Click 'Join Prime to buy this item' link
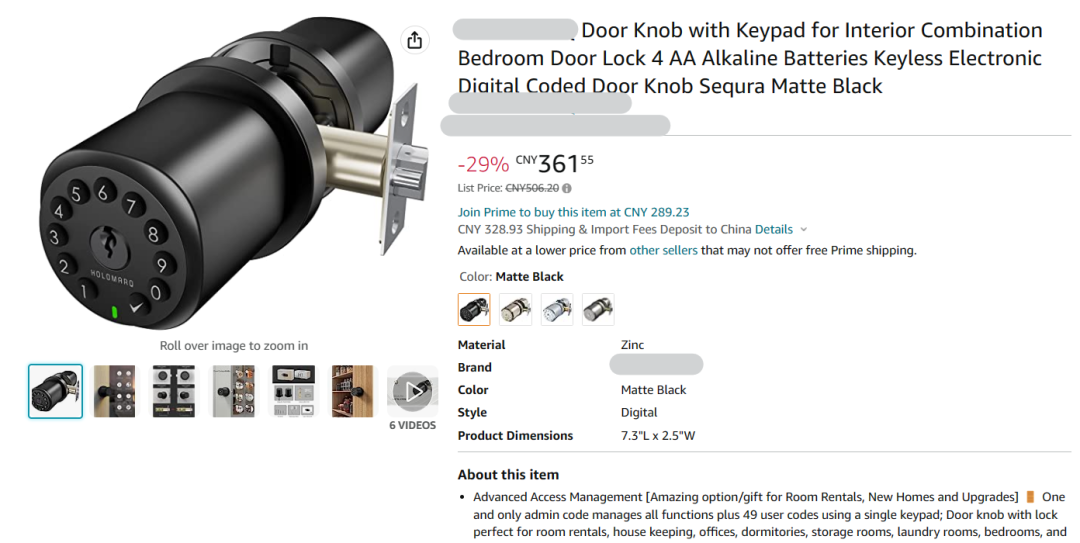The image size is (1080, 543). click(x=573, y=212)
